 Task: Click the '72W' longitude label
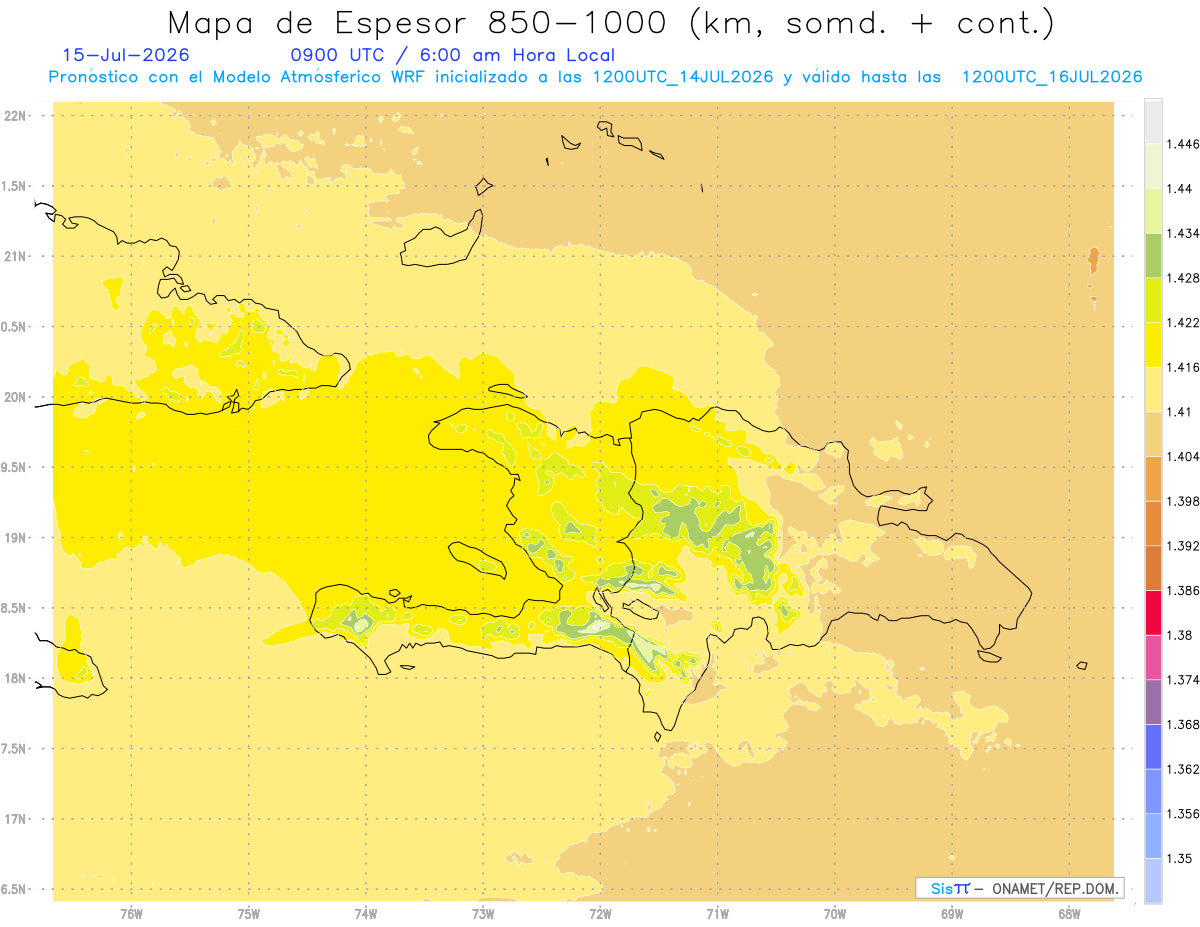pos(600,914)
